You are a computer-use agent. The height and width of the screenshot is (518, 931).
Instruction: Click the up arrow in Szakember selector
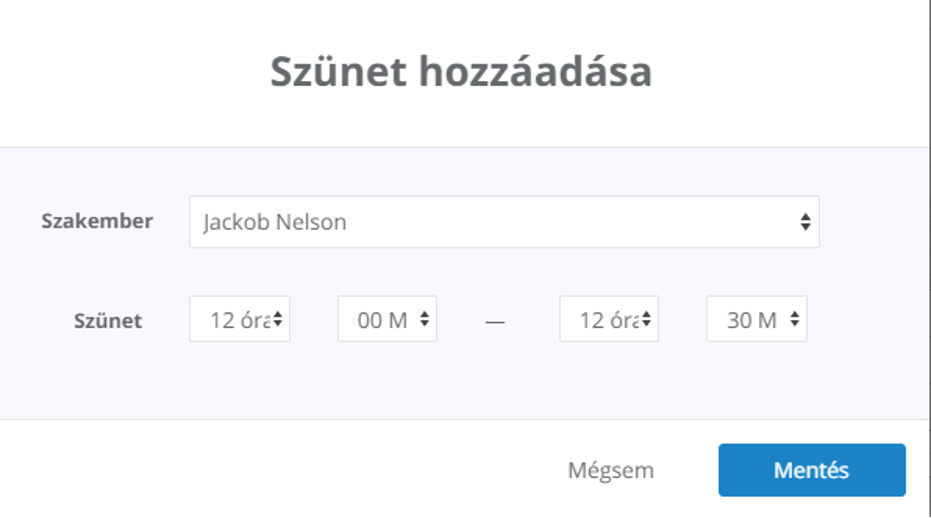pyautogui.click(x=805, y=217)
